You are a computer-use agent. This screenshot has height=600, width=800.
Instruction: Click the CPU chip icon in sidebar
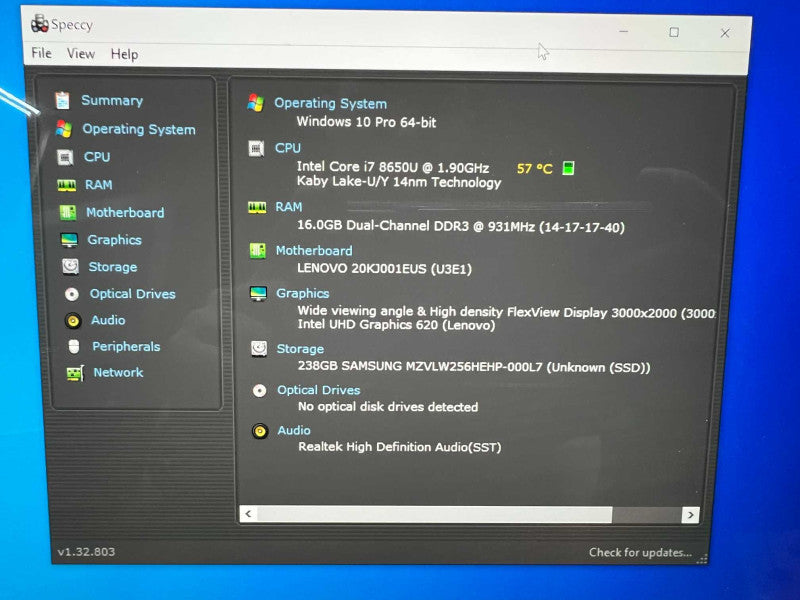[65, 157]
